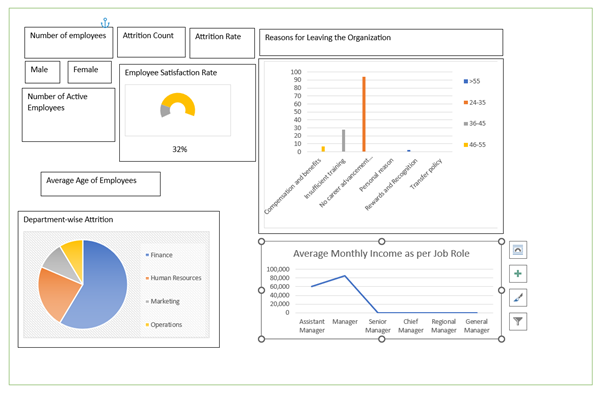Select the Attrition Rate text box
602x394 pixels.
tap(222, 43)
